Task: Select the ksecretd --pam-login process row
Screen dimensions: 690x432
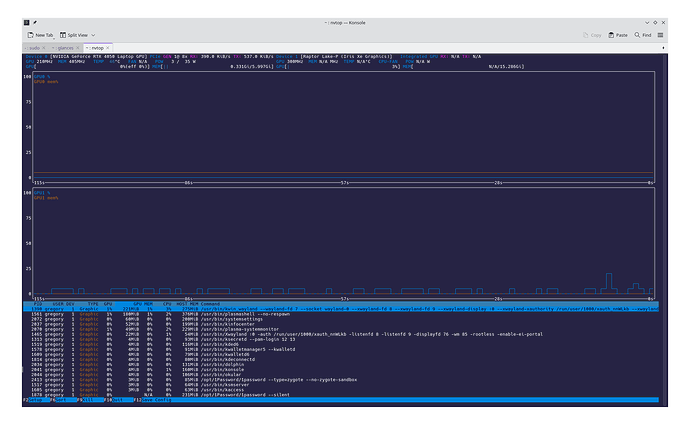Action: click(341, 340)
